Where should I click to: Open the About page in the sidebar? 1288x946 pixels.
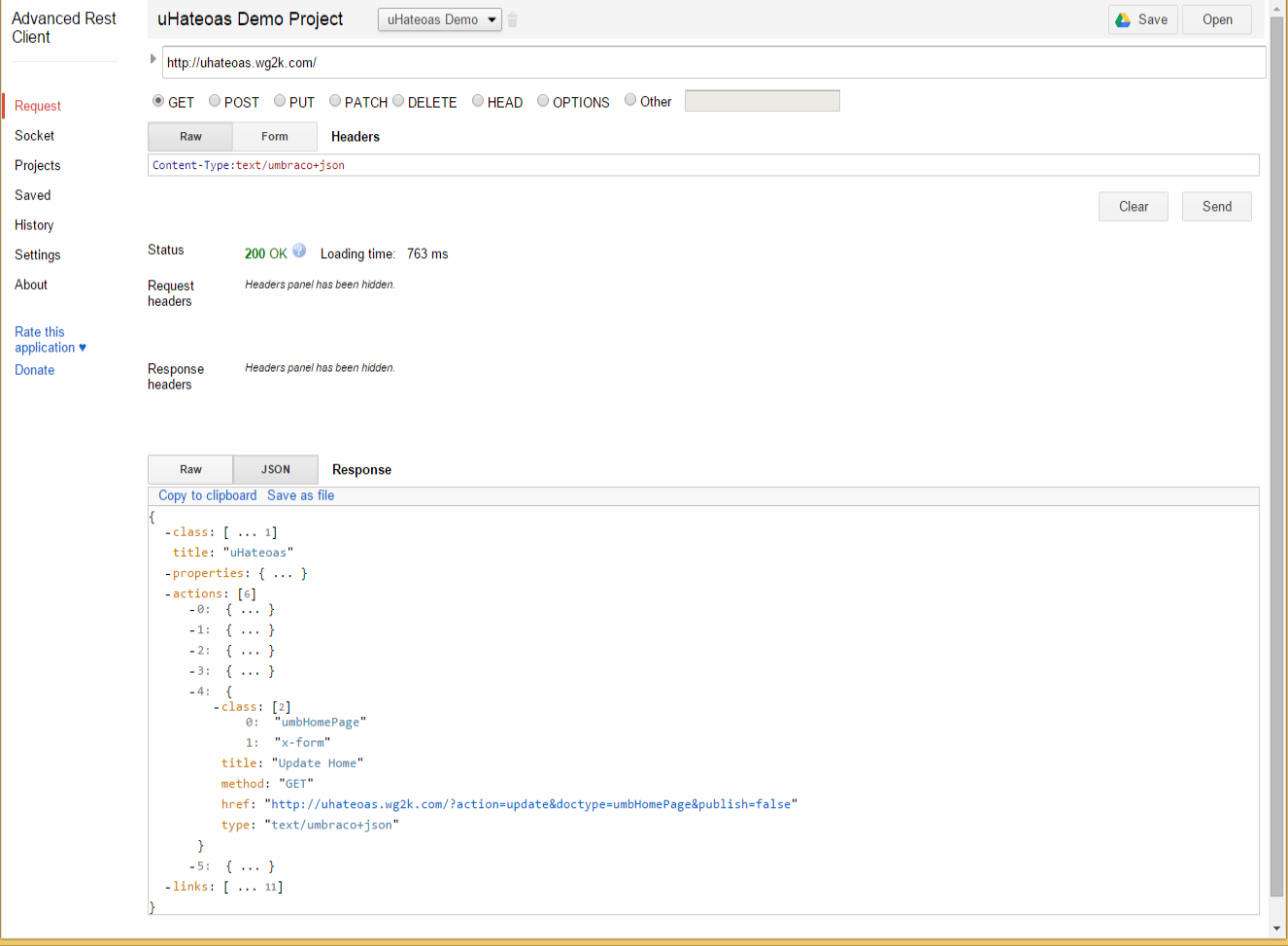click(x=31, y=285)
